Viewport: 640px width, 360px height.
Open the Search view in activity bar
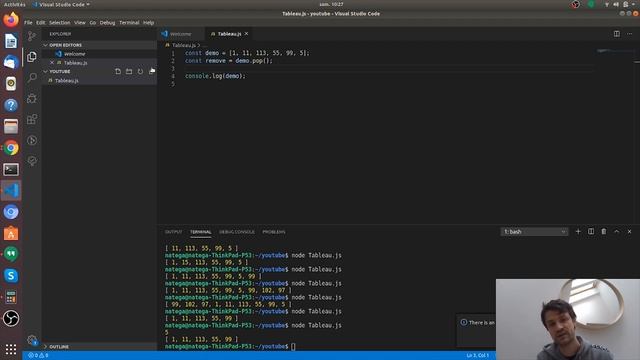tap(32, 78)
